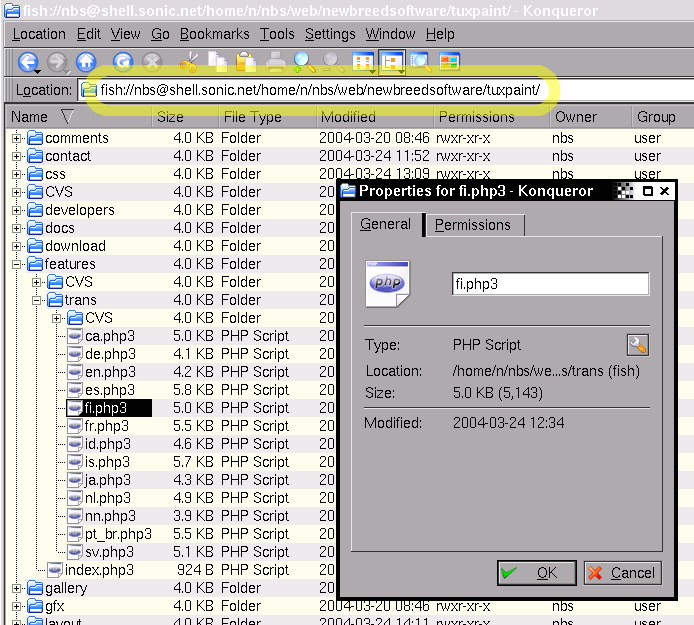Click the gallery folder icon
Viewport: 694px width, 625px height.
[x=35, y=588]
